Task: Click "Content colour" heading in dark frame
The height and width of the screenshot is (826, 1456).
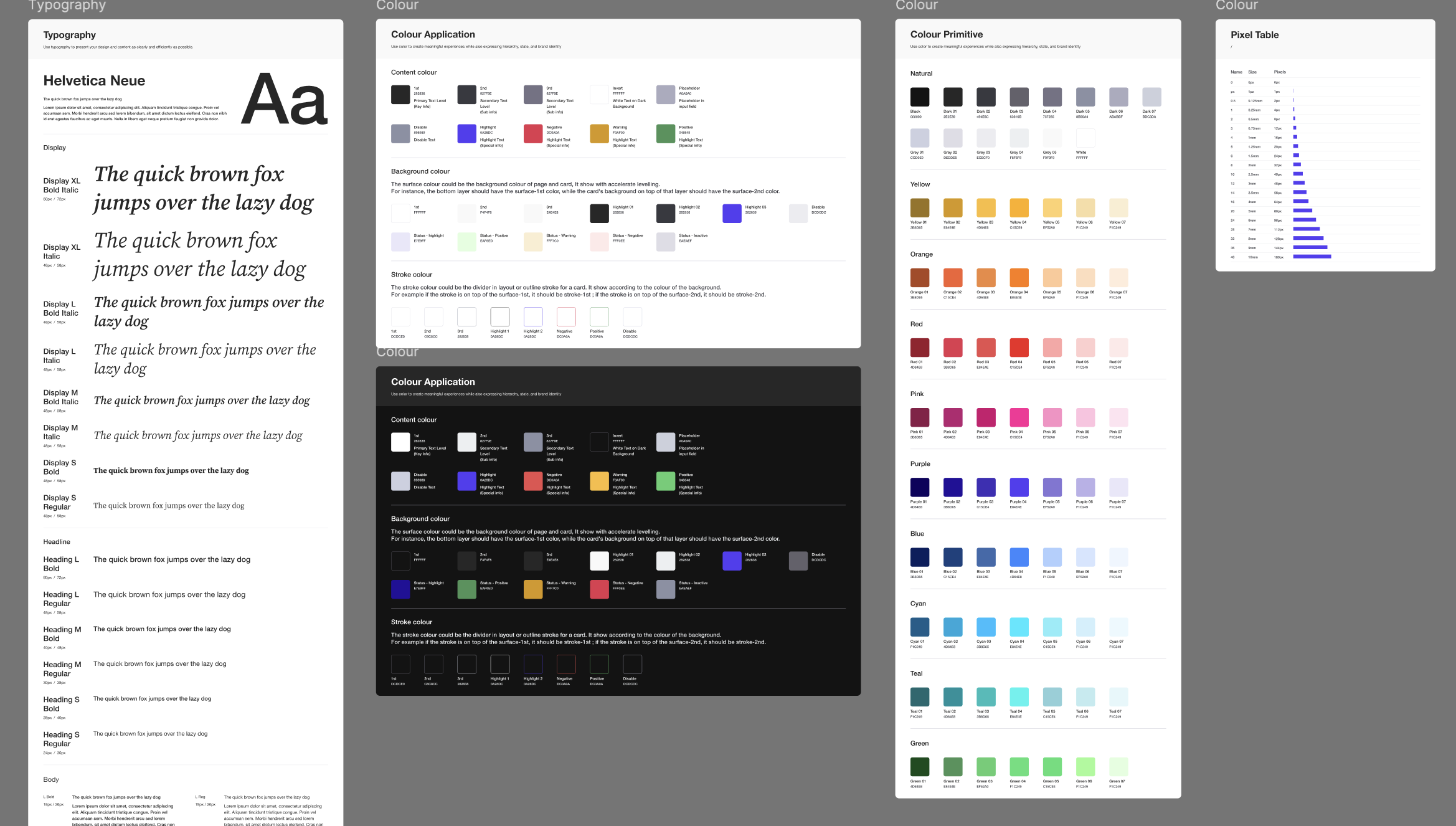Action: (414, 420)
